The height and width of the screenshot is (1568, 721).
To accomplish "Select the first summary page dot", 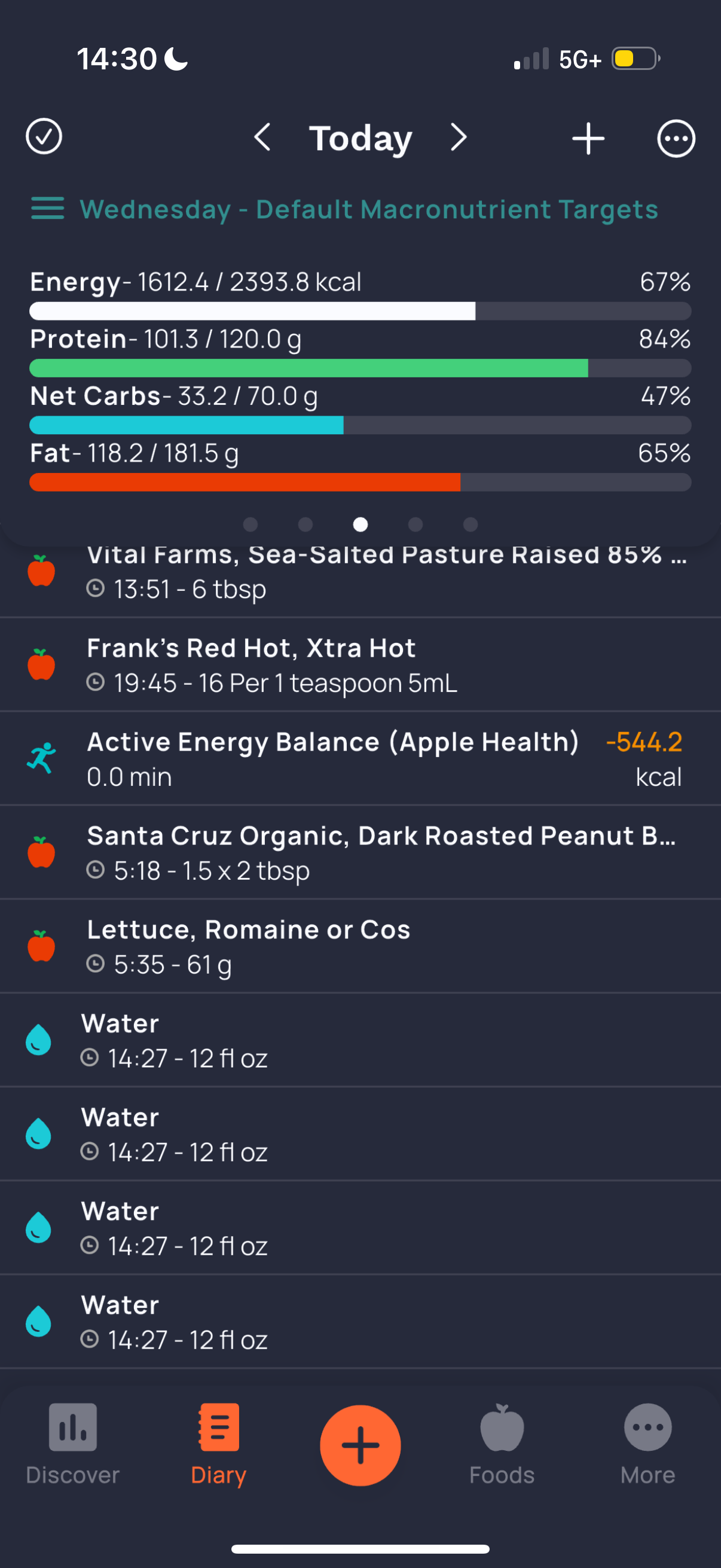I will (x=250, y=524).
